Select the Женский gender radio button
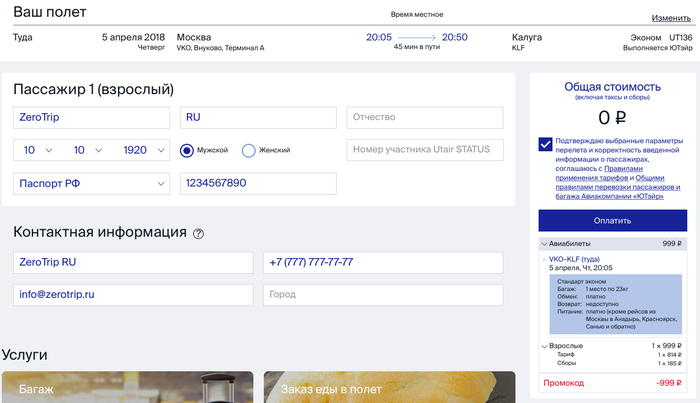This screenshot has width=700, height=403. tap(249, 150)
